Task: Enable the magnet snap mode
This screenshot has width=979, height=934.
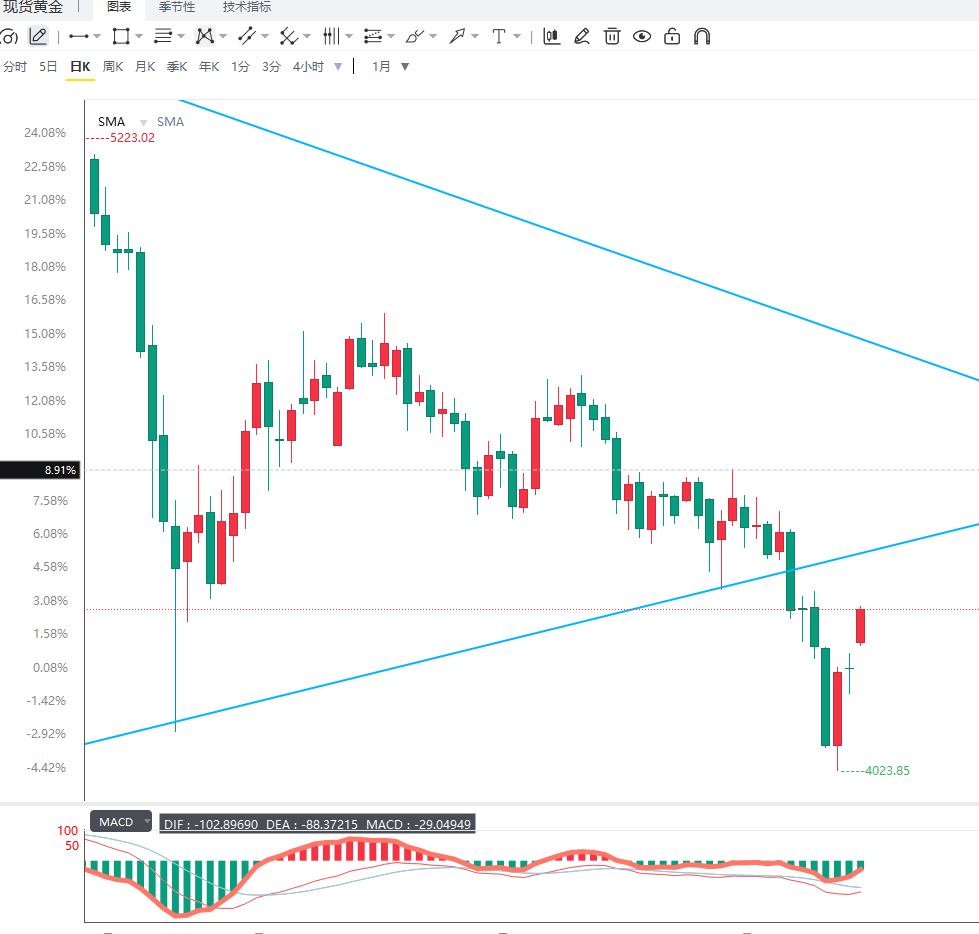Action: (702, 36)
